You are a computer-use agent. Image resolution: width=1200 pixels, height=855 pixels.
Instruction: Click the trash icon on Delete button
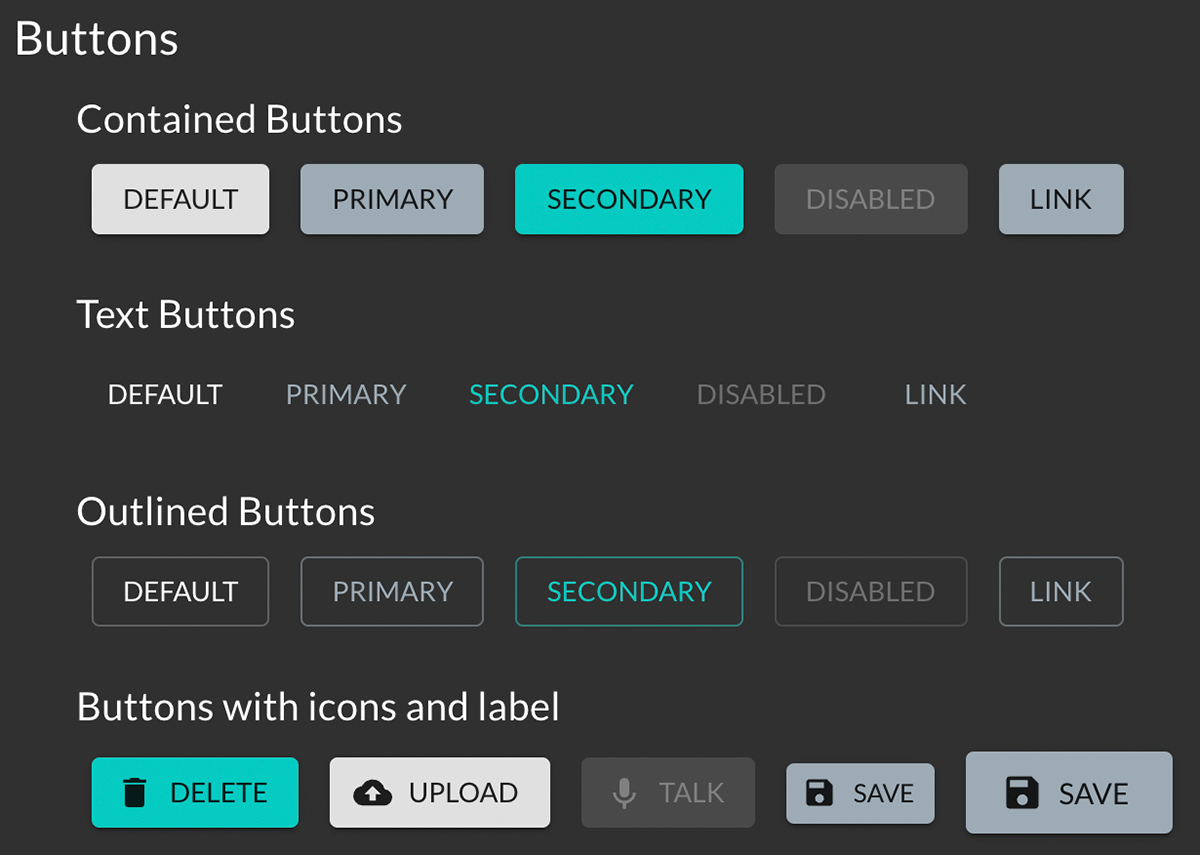(x=134, y=793)
